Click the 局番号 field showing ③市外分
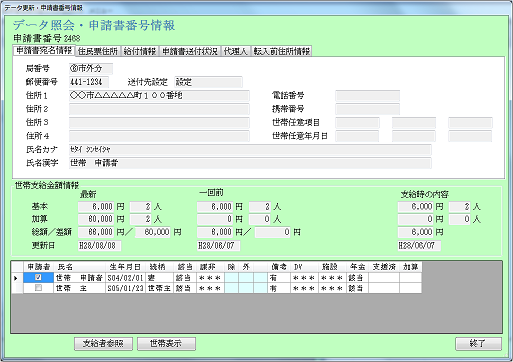 [91, 69]
